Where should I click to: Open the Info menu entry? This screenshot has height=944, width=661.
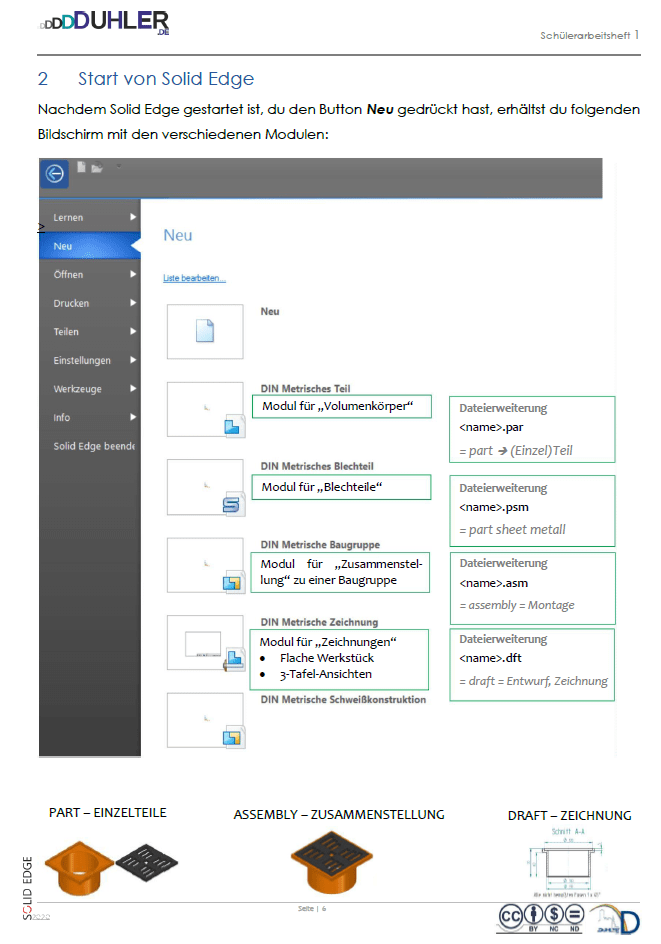tap(90, 417)
